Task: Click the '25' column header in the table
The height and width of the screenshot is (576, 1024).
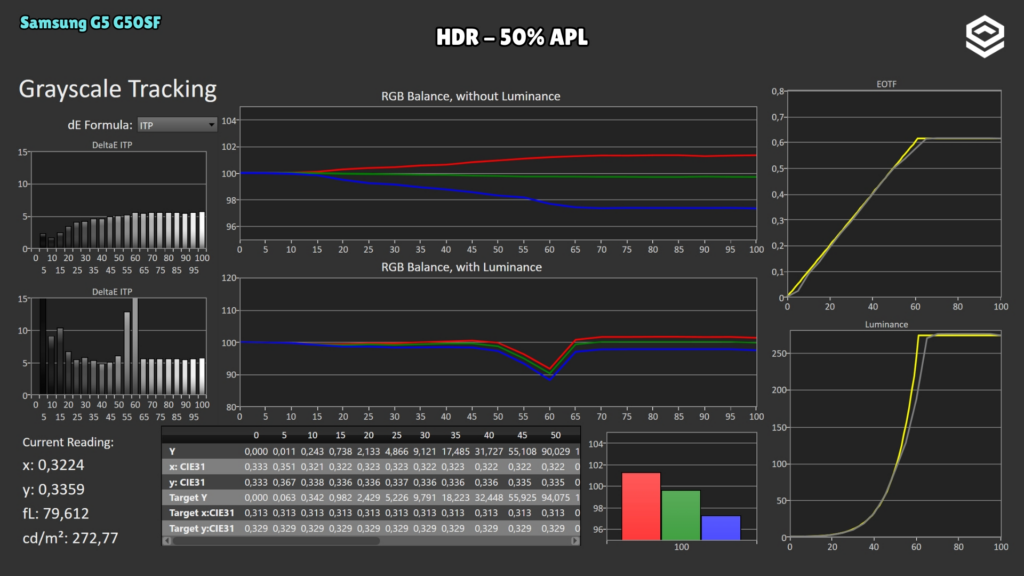Action: point(396,435)
